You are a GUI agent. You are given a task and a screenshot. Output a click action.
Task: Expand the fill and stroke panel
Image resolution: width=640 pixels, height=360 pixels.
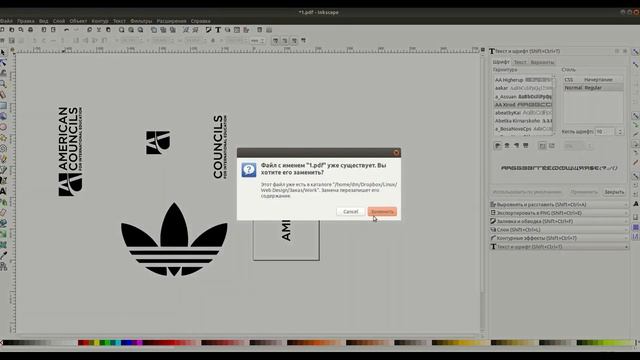tap(559, 221)
